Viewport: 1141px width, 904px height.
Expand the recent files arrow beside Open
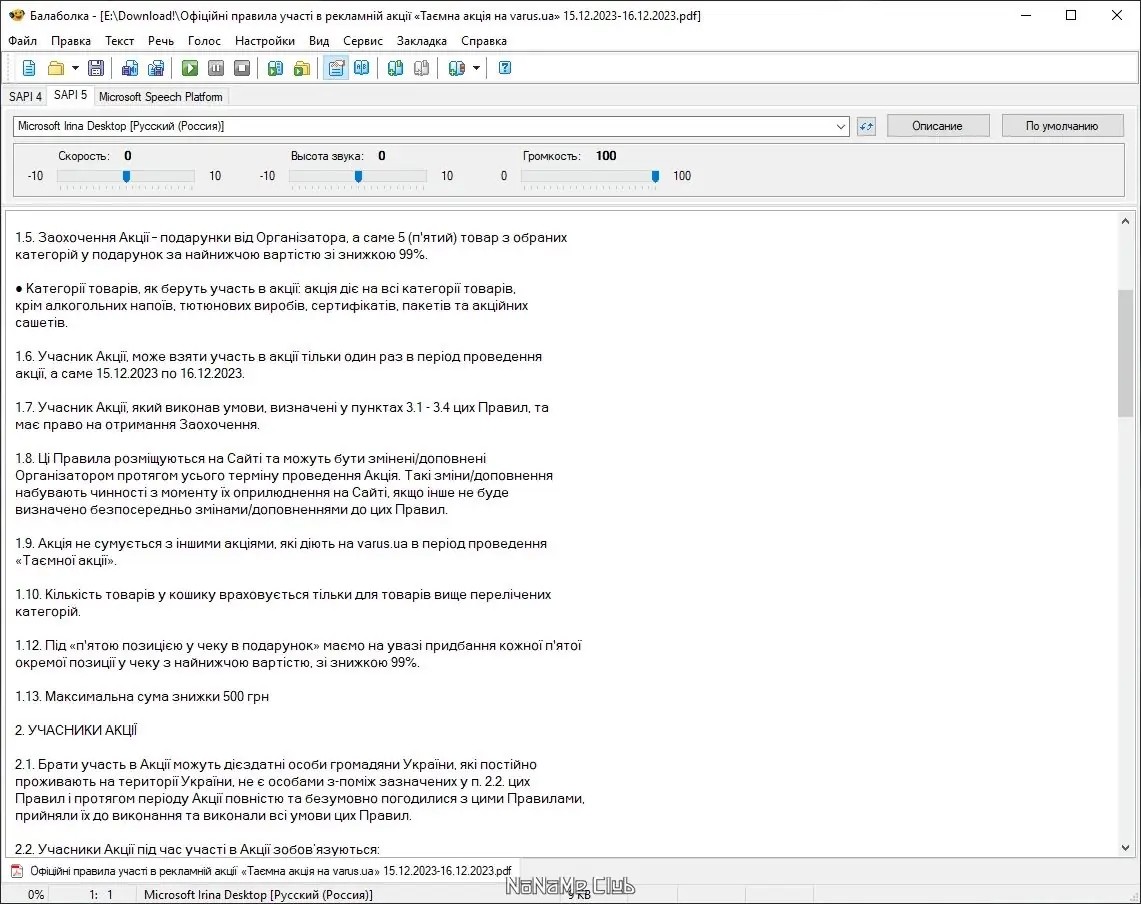click(75, 68)
